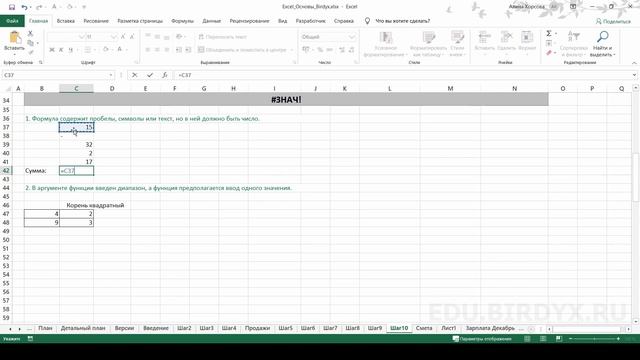Screen dimensions: 640x360
Task: Switch to Формулы ribbon tab
Action: pyautogui.click(x=182, y=21)
